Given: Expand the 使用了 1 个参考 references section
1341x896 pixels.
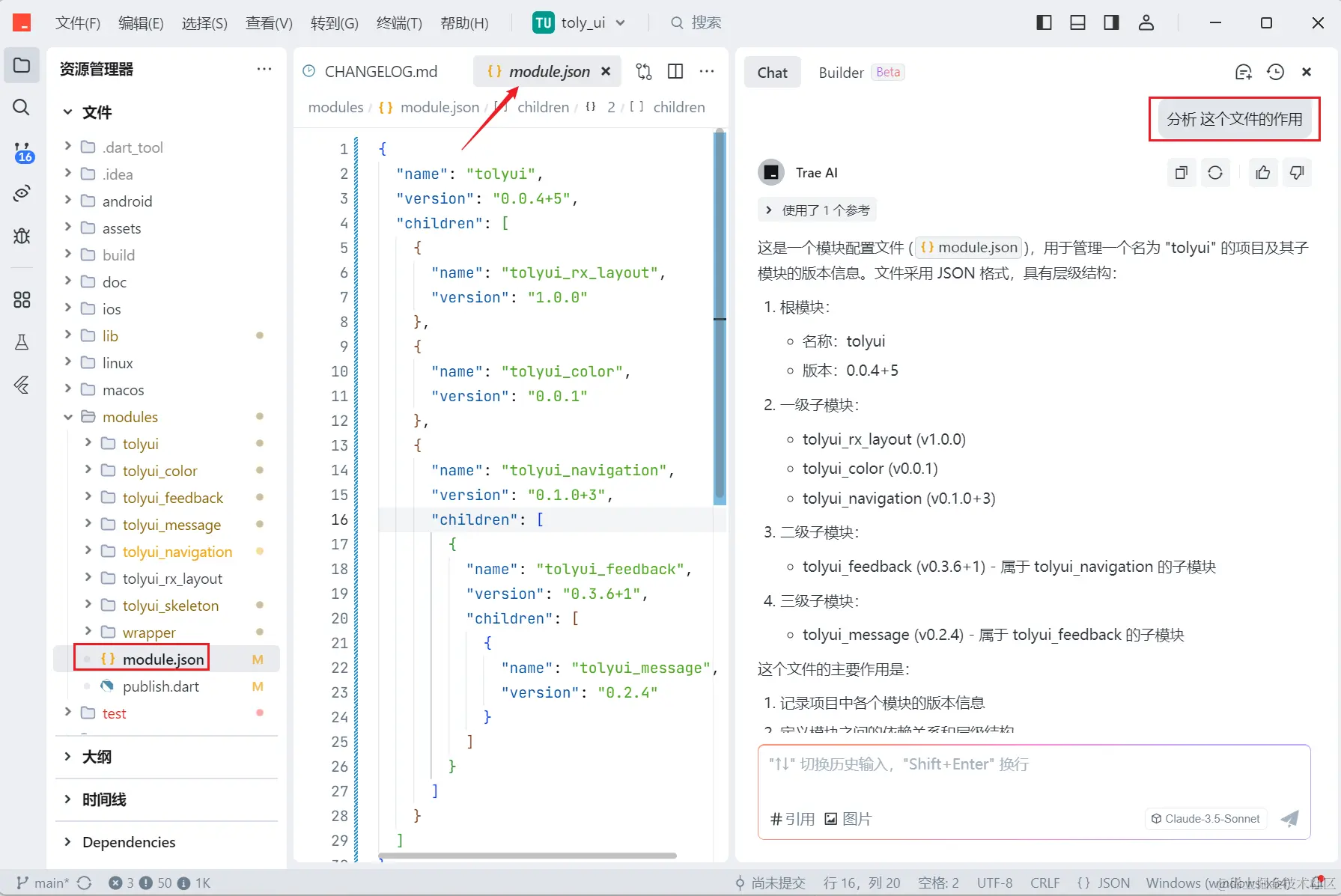Looking at the screenshot, I should pos(817,210).
